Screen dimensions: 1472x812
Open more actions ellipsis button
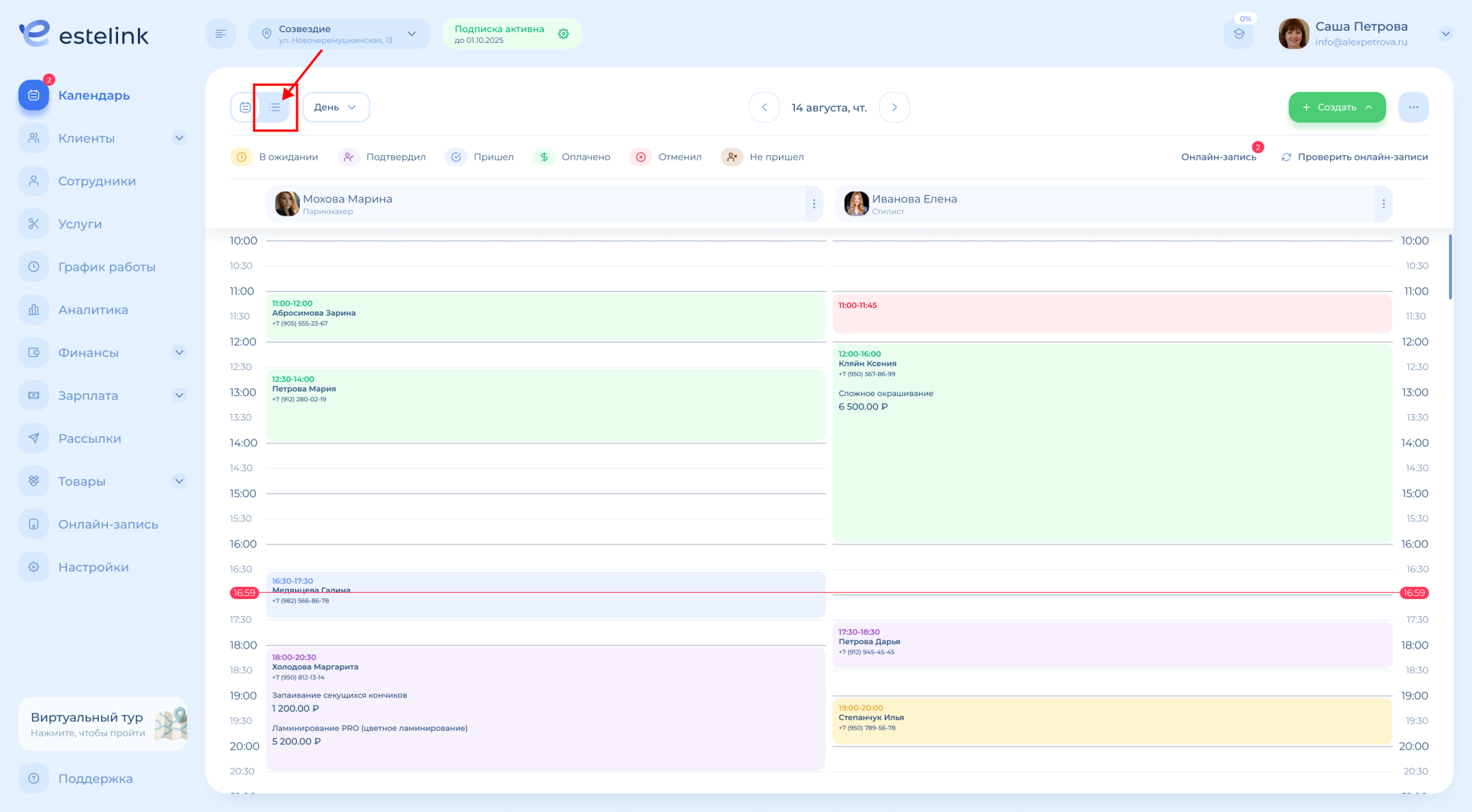coord(1413,107)
